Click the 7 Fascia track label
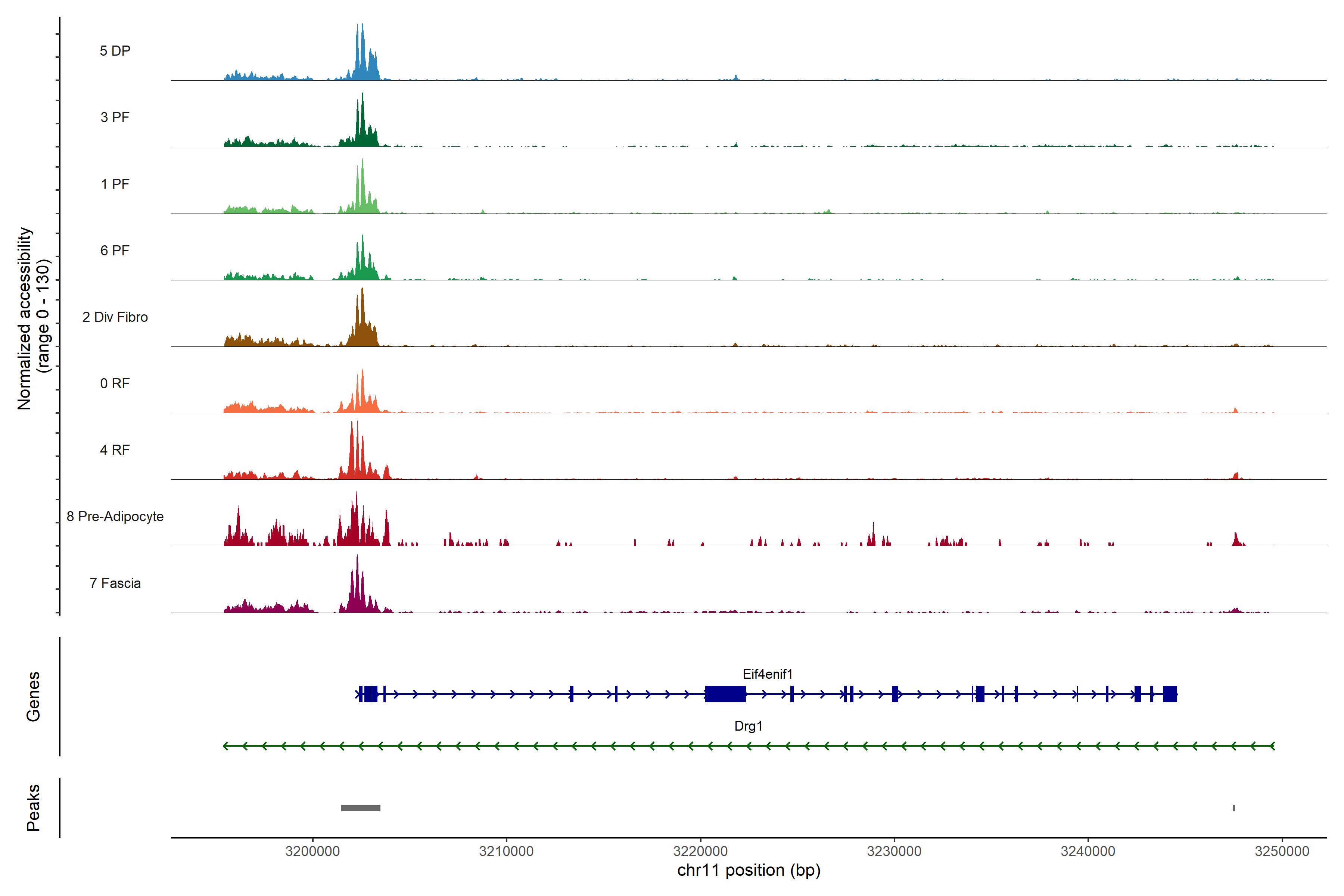The width and height of the screenshot is (1344, 896). pyautogui.click(x=115, y=583)
